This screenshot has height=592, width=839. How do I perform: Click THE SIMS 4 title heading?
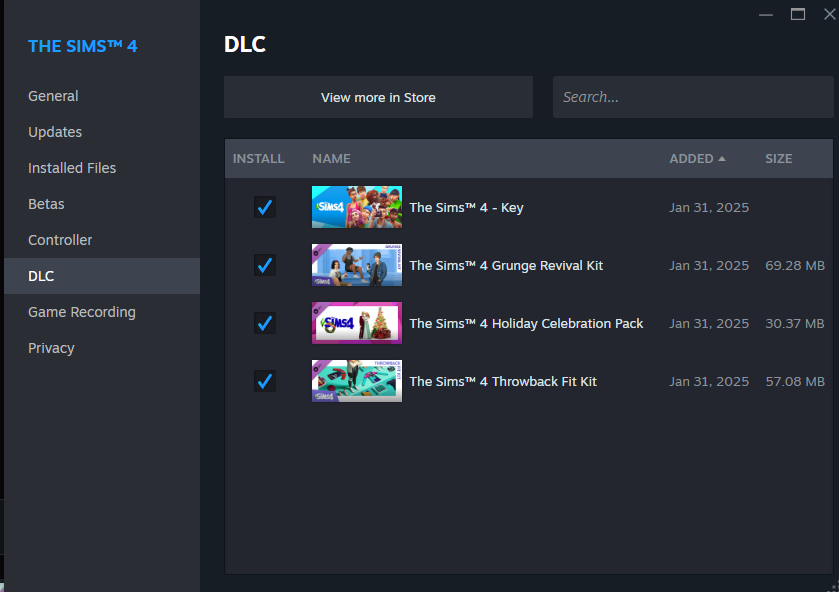(x=83, y=46)
